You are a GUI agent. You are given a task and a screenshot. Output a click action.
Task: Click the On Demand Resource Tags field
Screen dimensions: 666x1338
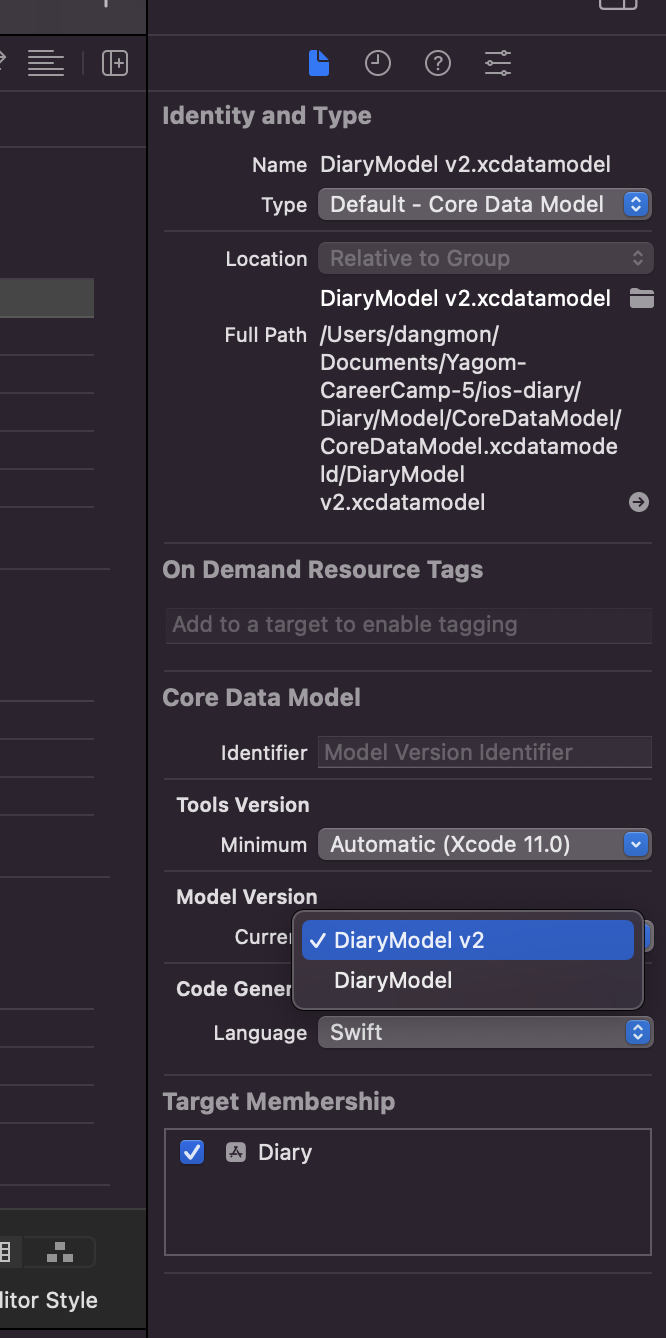tap(408, 625)
